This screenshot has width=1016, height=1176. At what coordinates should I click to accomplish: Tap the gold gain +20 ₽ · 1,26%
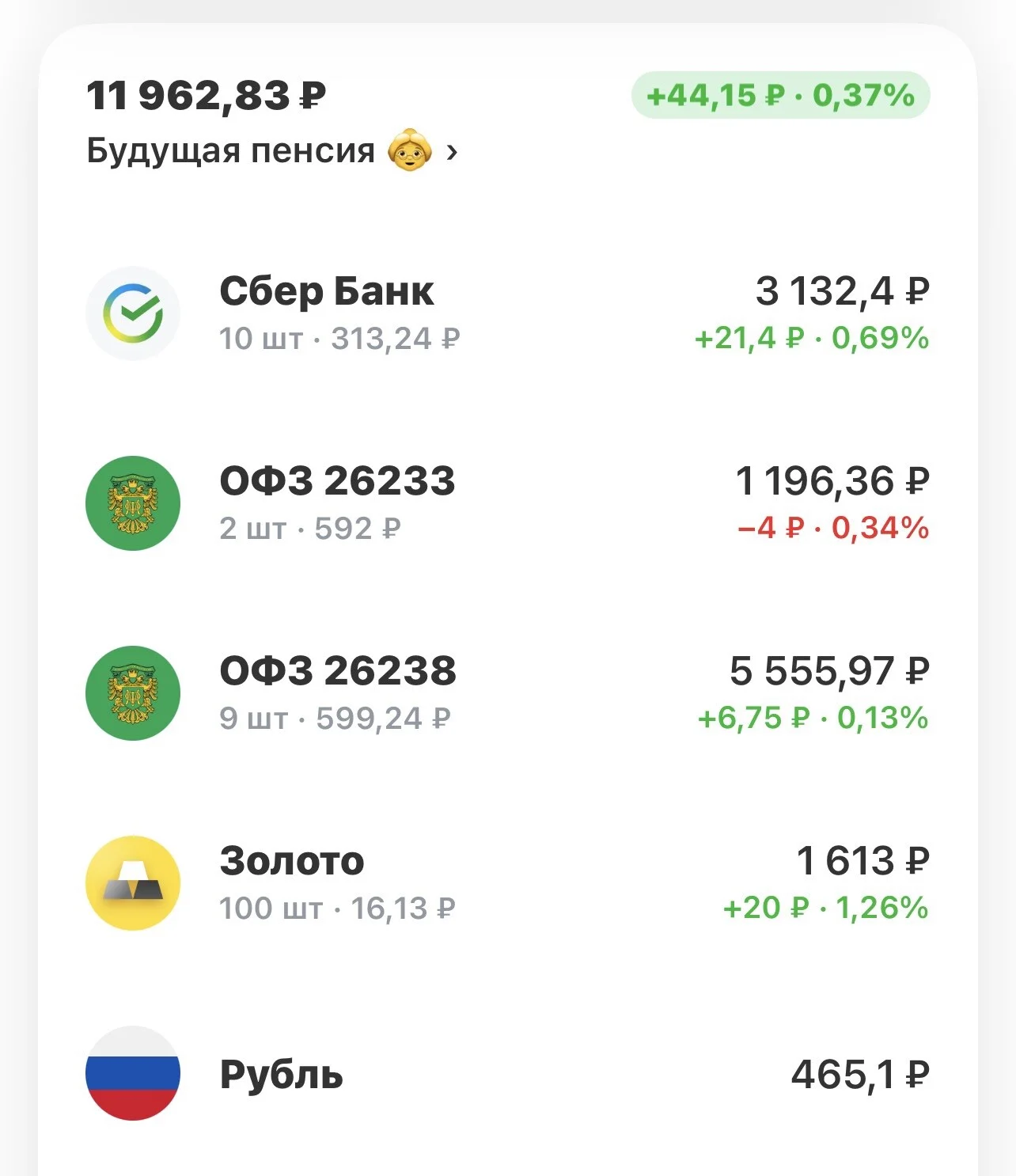click(825, 908)
